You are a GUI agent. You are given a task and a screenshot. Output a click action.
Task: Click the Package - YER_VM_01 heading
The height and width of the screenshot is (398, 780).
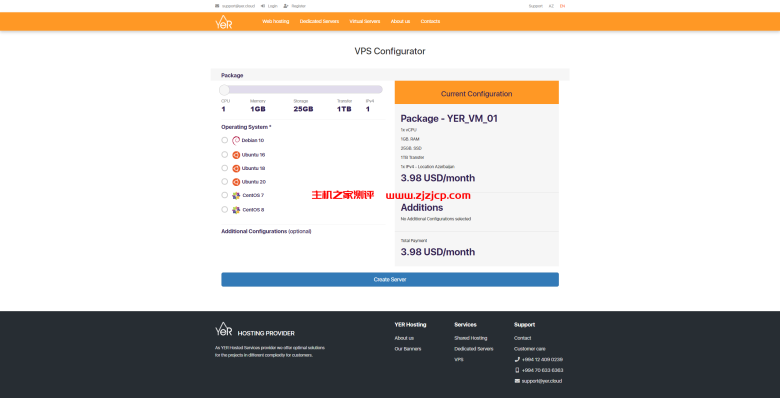click(449, 118)
